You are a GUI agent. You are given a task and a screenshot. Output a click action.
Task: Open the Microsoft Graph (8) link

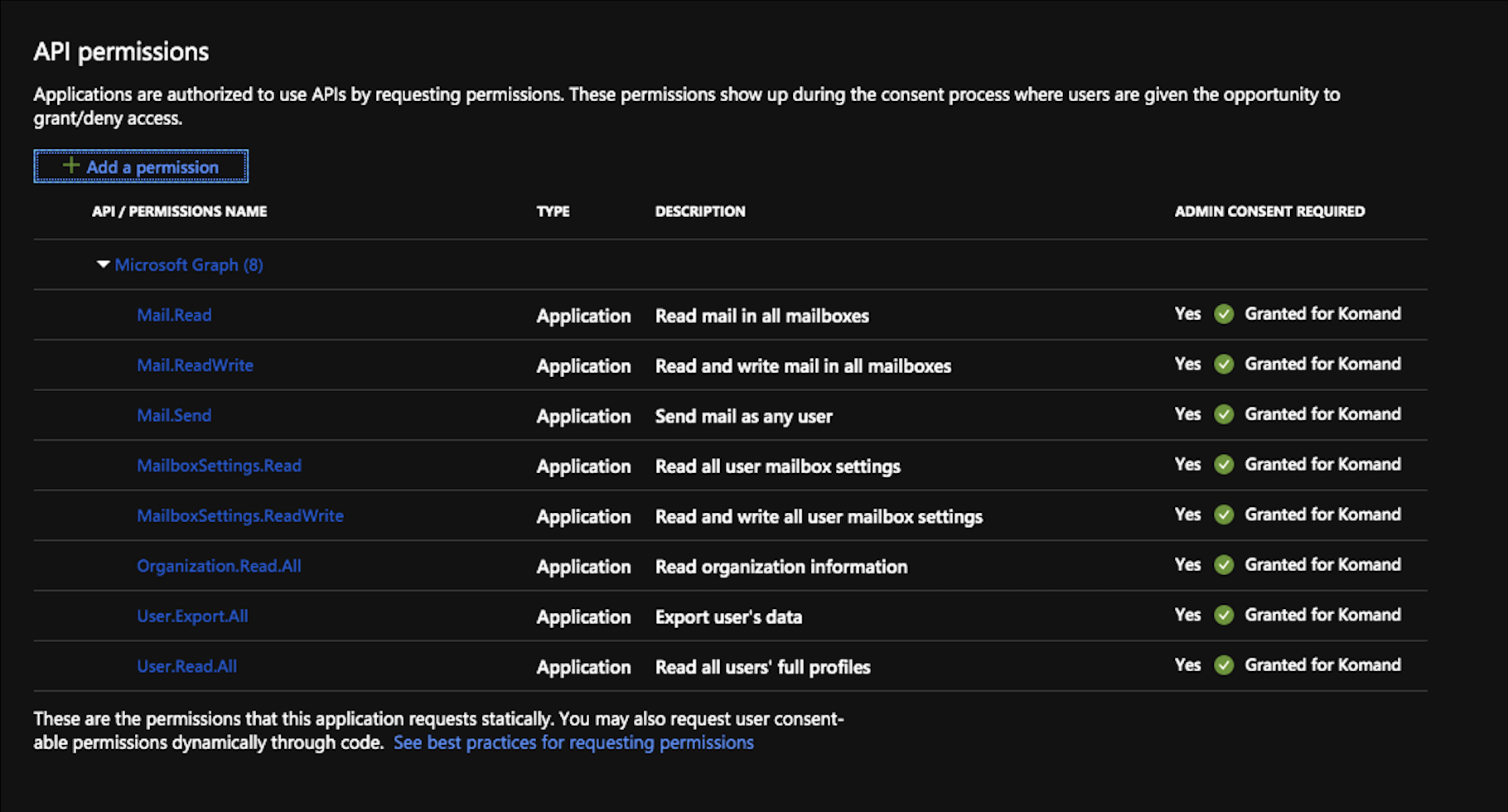[189, 265]
